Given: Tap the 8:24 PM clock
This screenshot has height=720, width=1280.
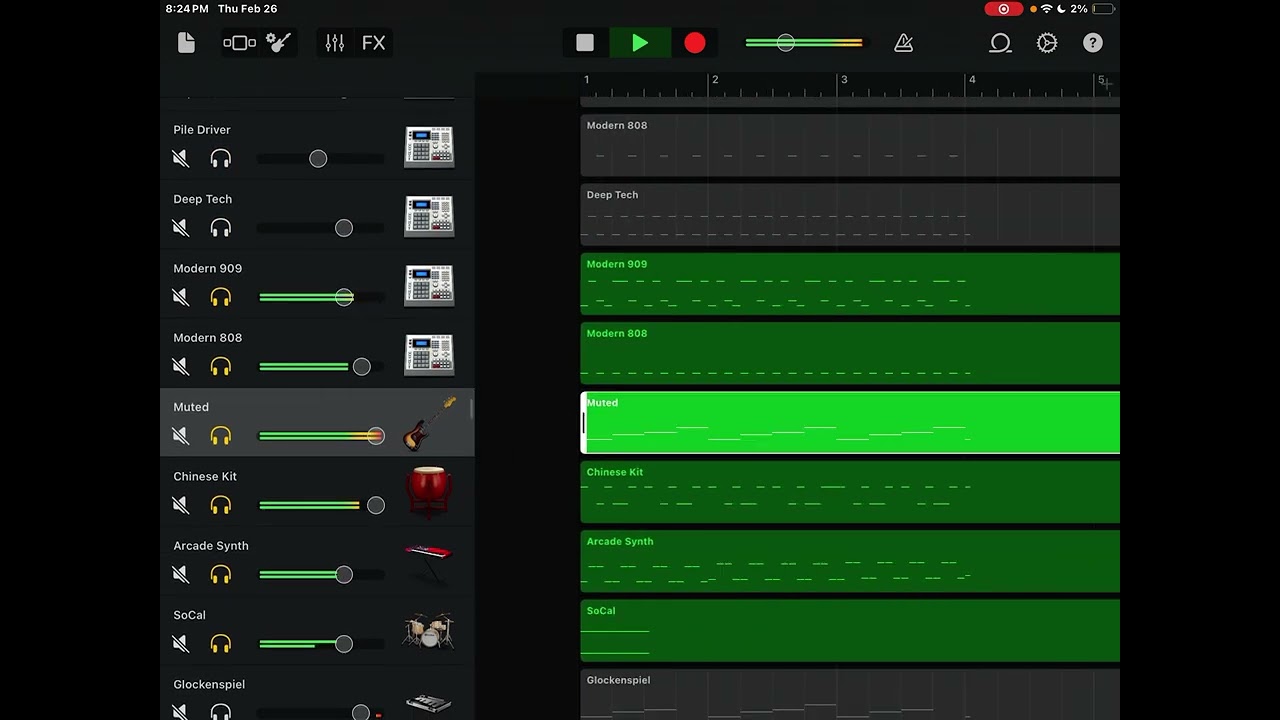Looking at the screenshot, I should 187,9.
